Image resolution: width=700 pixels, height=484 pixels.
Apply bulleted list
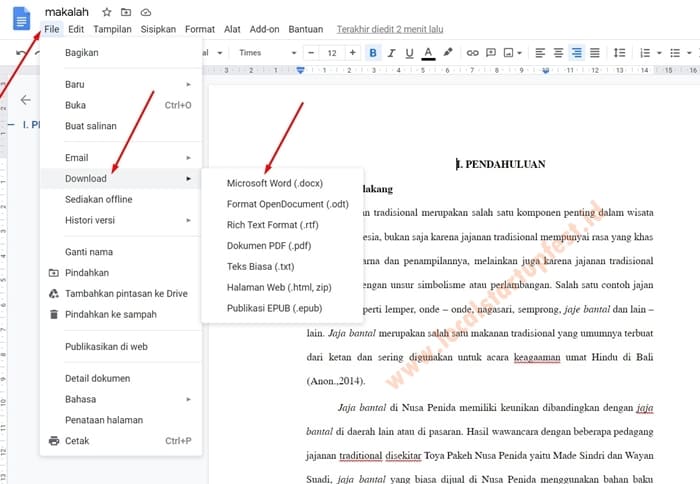pos(675,53)
